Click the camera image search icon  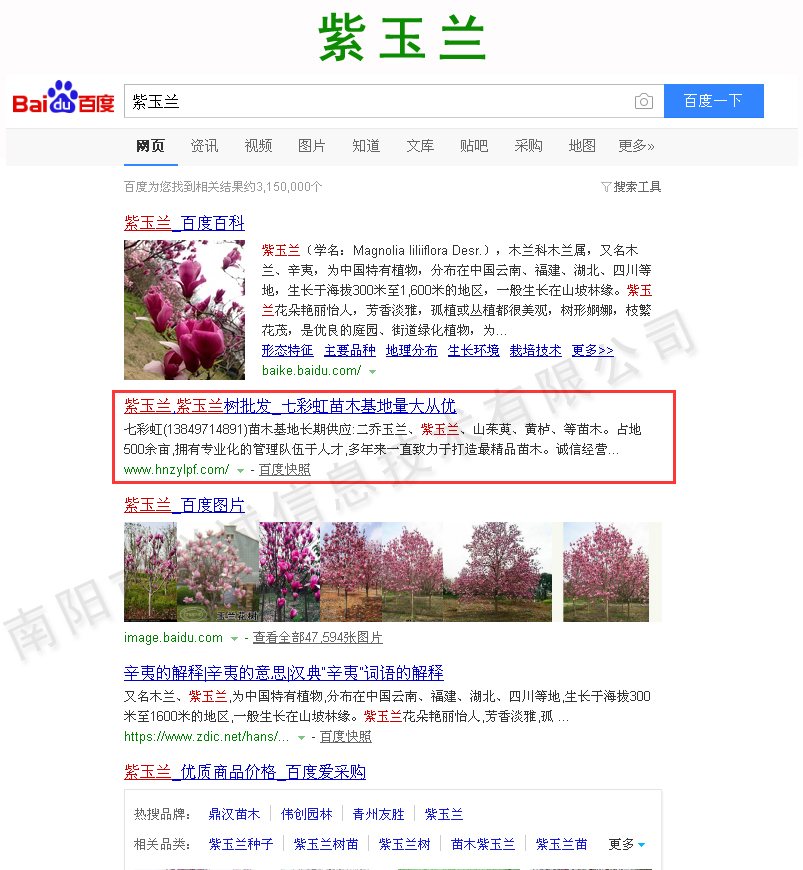tap(644, 102)
